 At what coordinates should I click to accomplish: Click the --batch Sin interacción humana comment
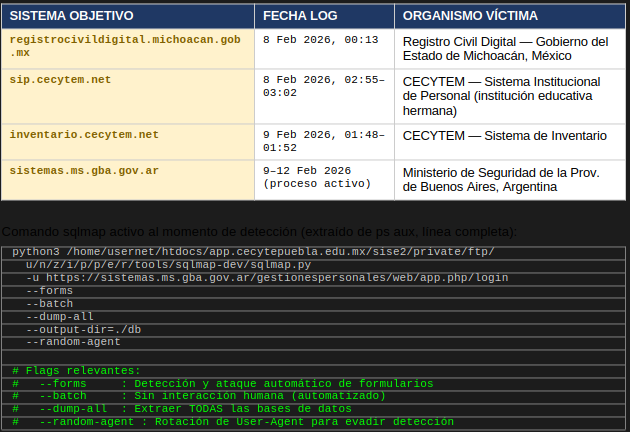(x=313, y=396)
